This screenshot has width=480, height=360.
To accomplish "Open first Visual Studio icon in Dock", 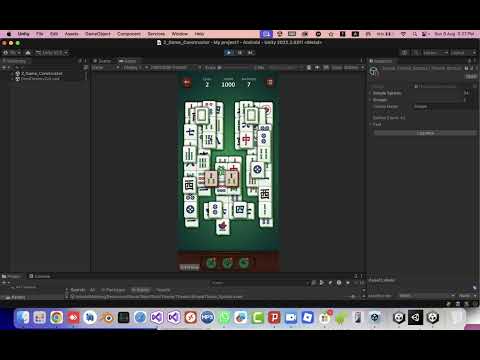I will (157, 318).
